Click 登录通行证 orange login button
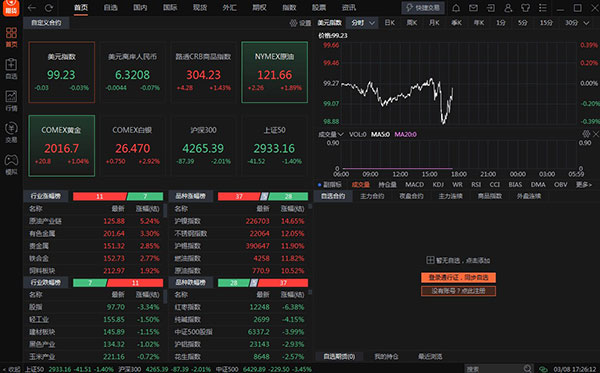This screenshot has width=600, height=373. point(458,277)
